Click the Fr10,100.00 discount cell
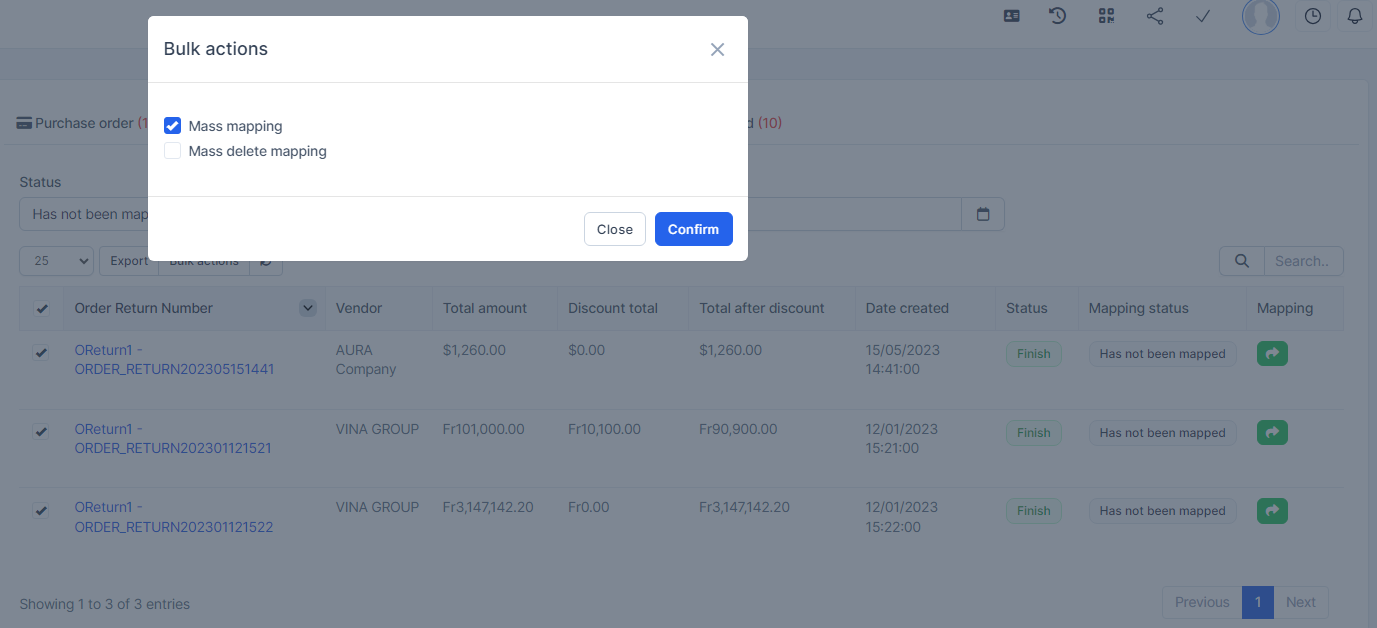 (604, 429)
